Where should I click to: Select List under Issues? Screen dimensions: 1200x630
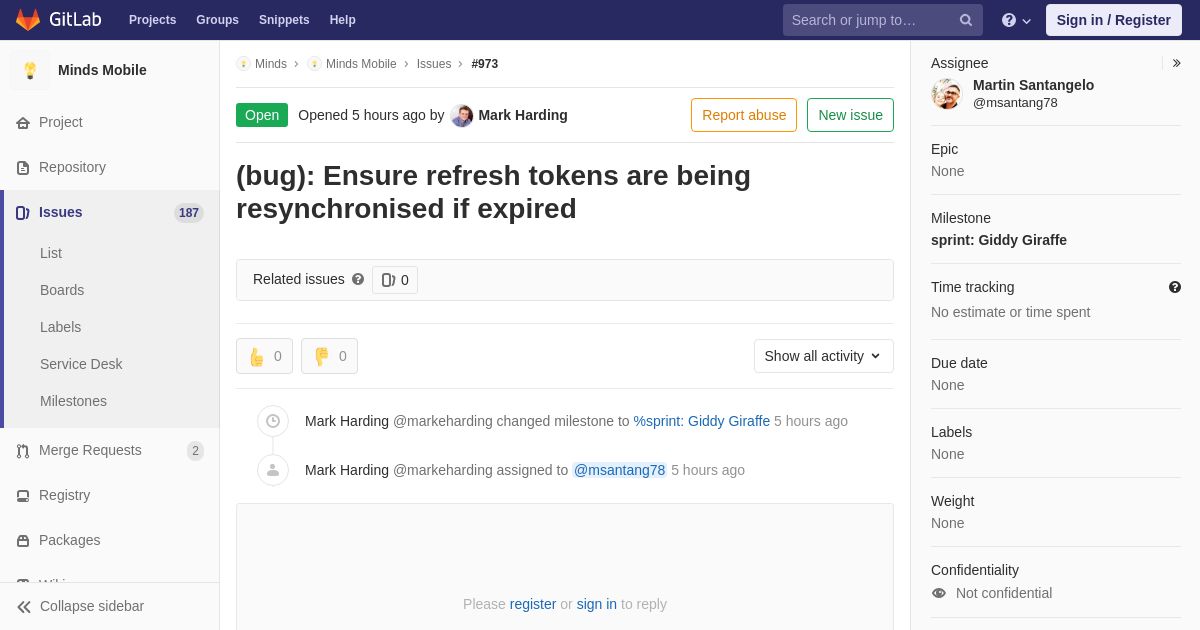tap(51, 253)
